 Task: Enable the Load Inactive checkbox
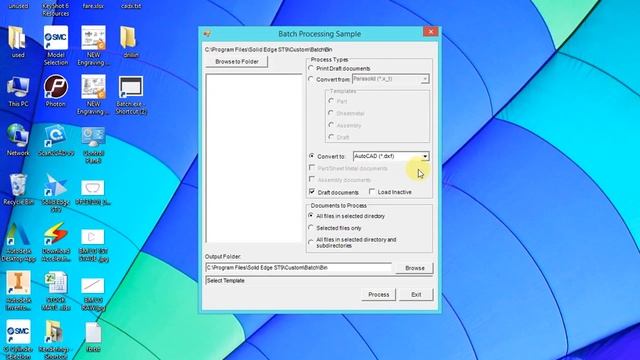point(372,191)
